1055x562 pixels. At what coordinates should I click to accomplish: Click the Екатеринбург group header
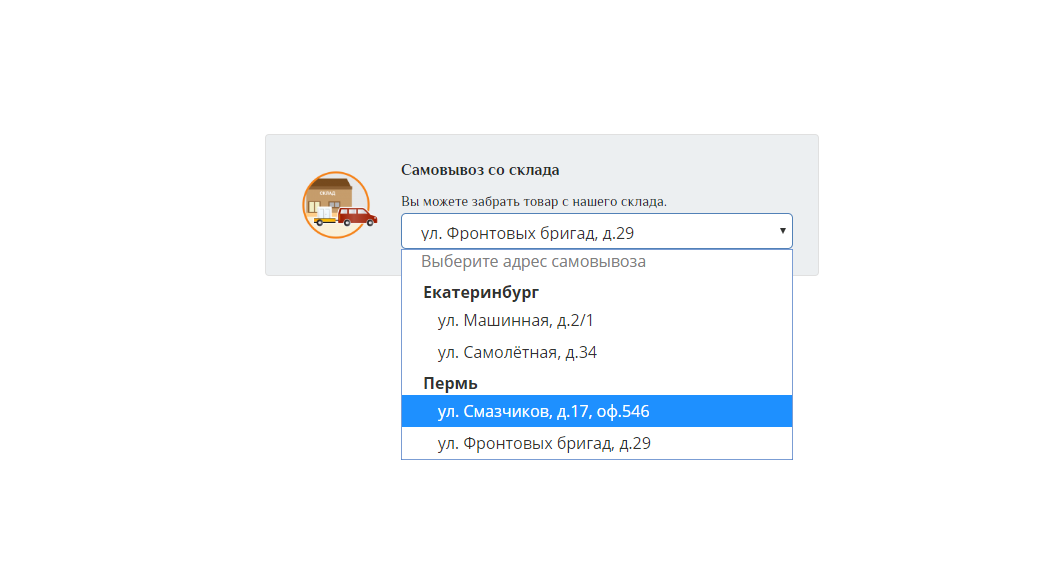click(x=481, y=292)
